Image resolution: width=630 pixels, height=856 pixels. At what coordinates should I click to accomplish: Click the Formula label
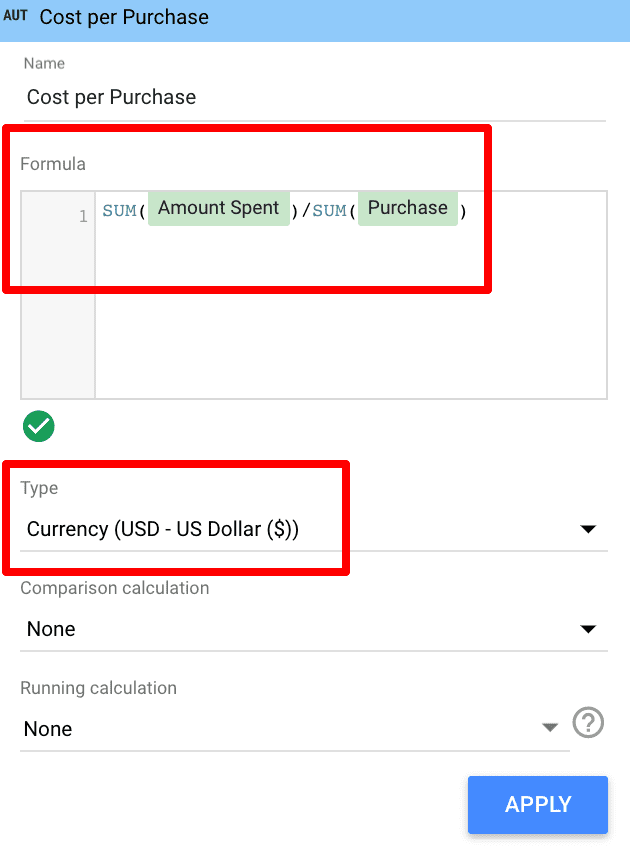click(x=53, y=164)
